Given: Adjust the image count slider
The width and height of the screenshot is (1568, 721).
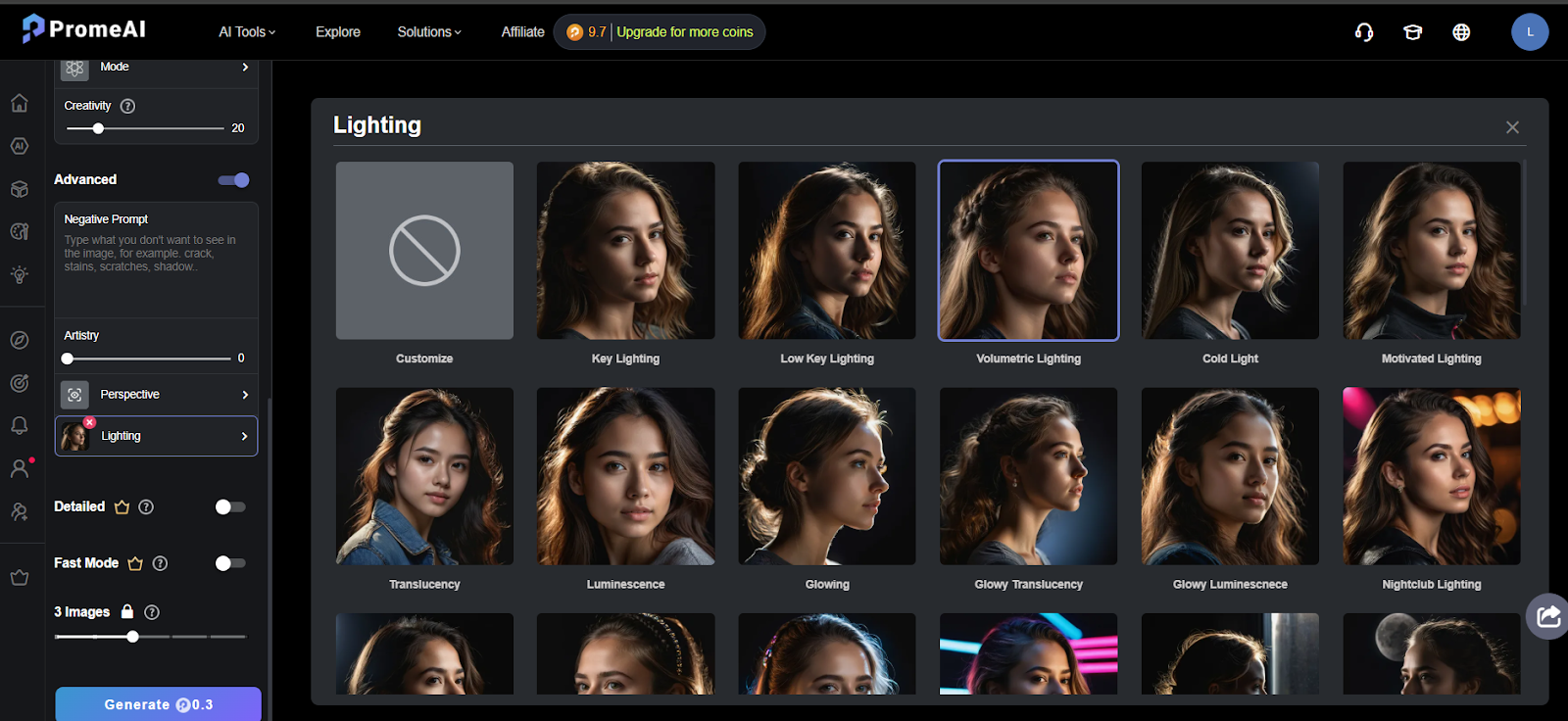Looking at the screenshot, I should (150, 637).
